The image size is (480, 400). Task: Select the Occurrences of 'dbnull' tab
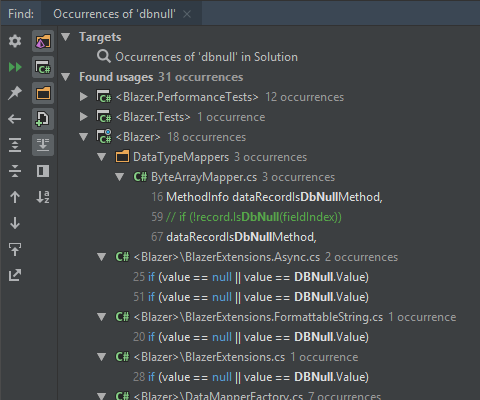114,14
